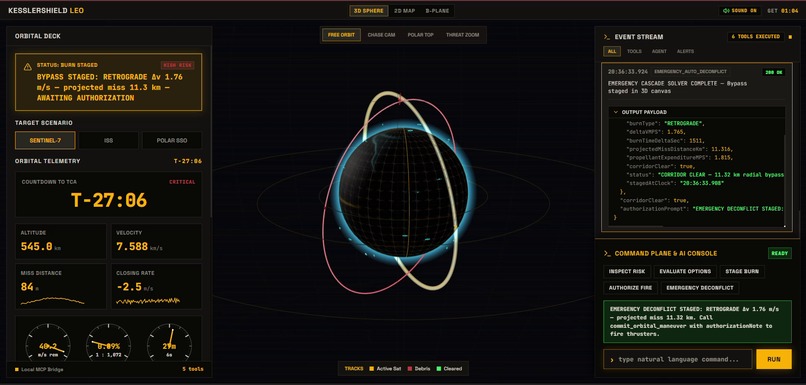Toggle the Sound On control
This screenshot has width=806, height=385.
pyautogui.click(x=740, y=10)
